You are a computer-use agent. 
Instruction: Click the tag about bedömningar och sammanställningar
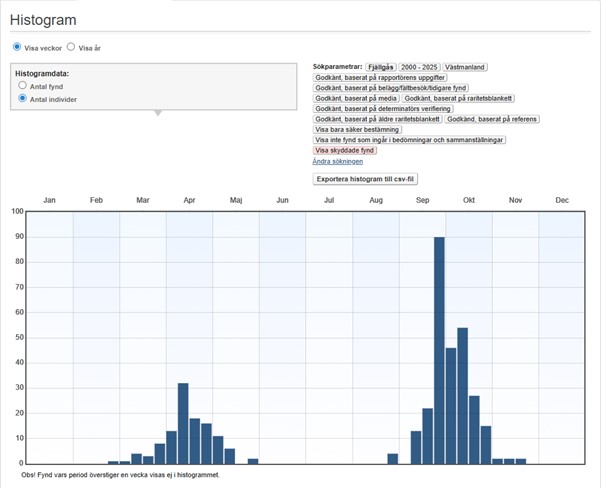(409, 140)
